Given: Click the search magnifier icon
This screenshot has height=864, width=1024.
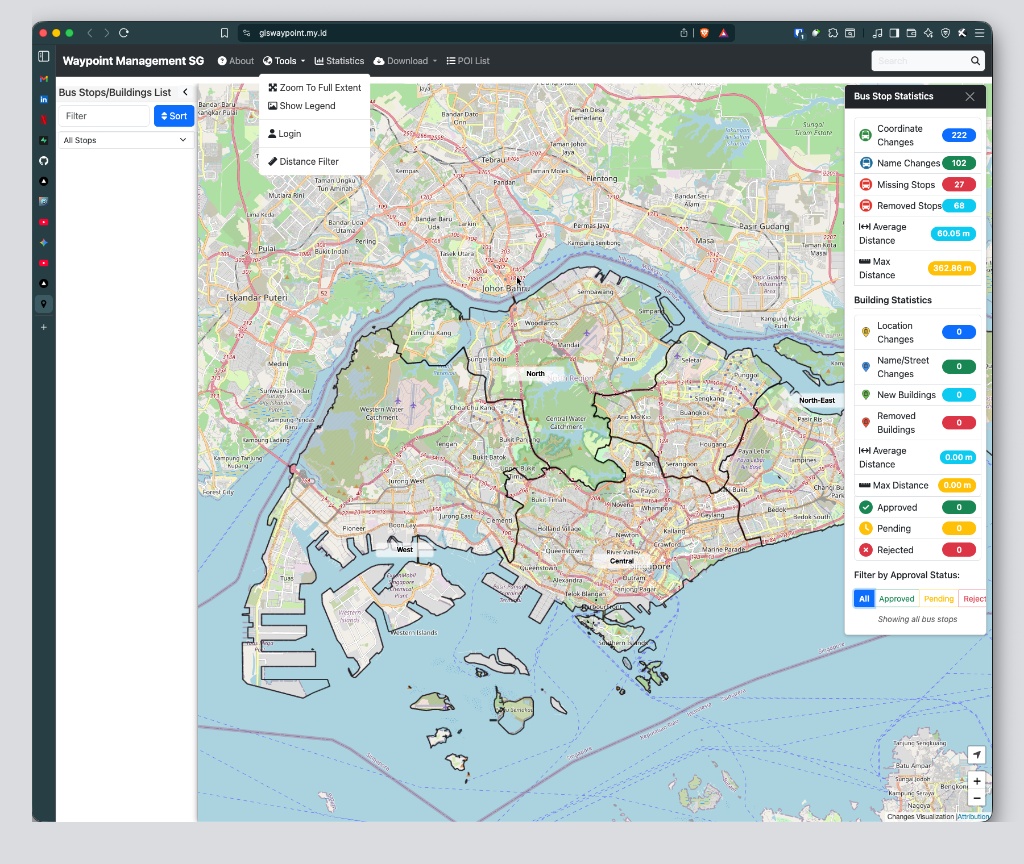Looking at the screenshot, I should click(975, 61).
